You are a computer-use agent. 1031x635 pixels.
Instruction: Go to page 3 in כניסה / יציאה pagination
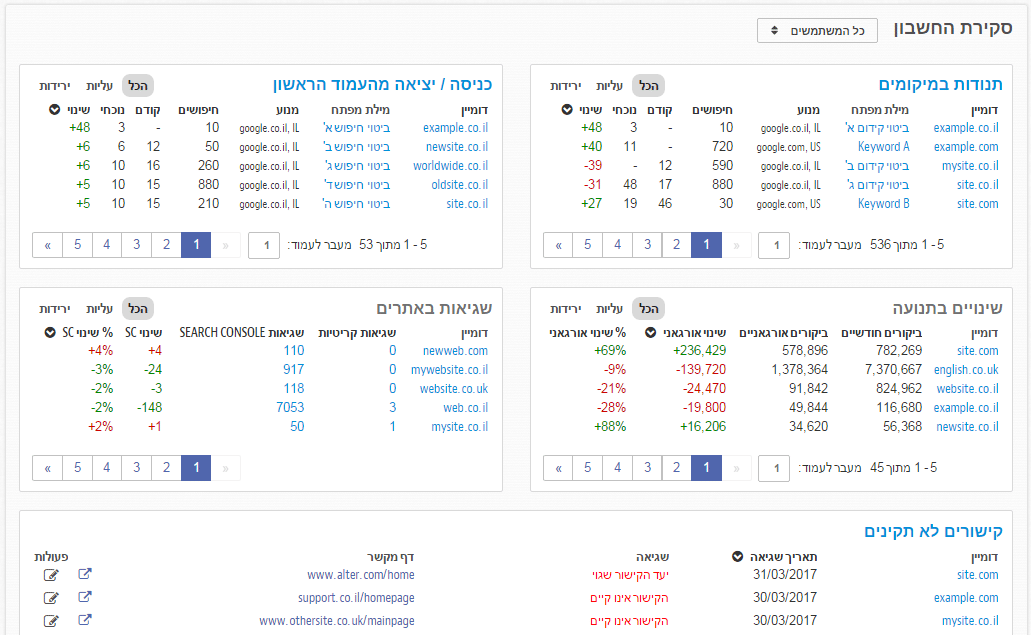tap(137, 245)
